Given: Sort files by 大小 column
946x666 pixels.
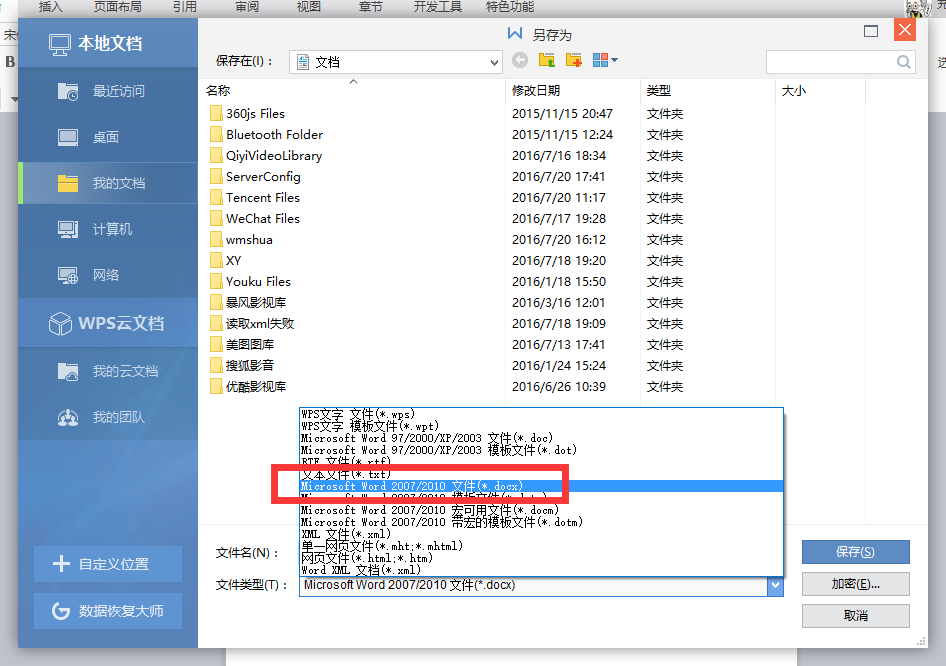Looking at the screenshot, I should click(820, 90).
